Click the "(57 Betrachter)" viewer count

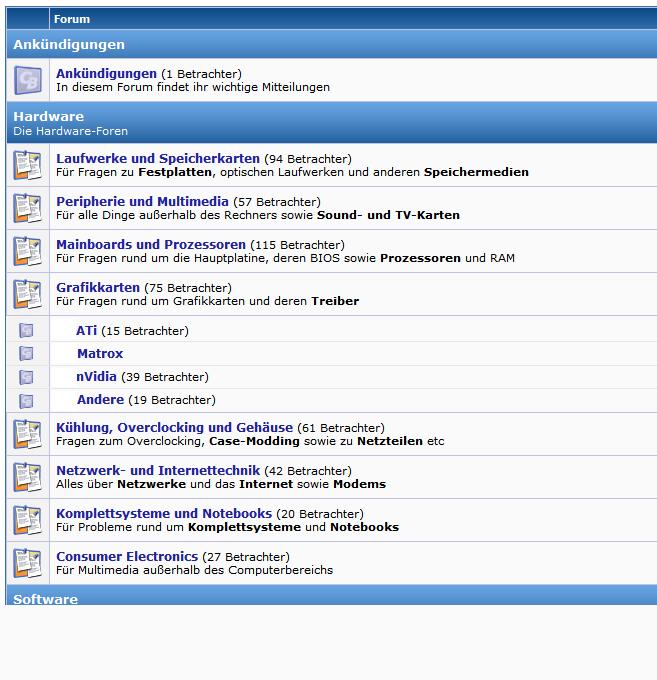click(x=277, y=202)
